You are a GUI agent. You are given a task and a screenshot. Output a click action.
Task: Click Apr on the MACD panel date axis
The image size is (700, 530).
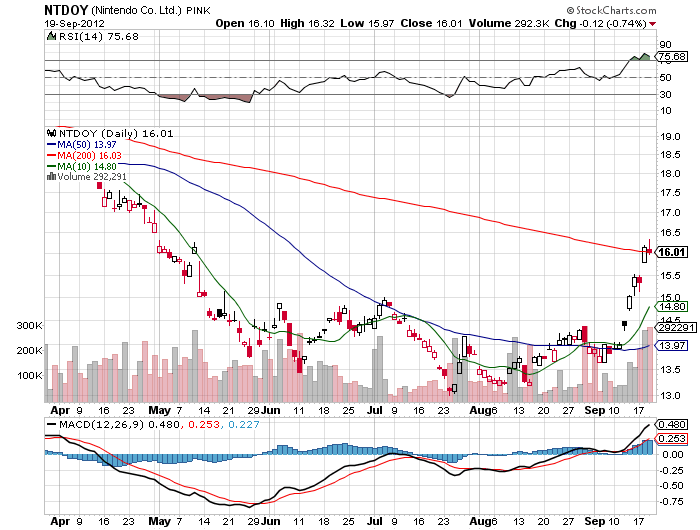click(x=60, y=521)
